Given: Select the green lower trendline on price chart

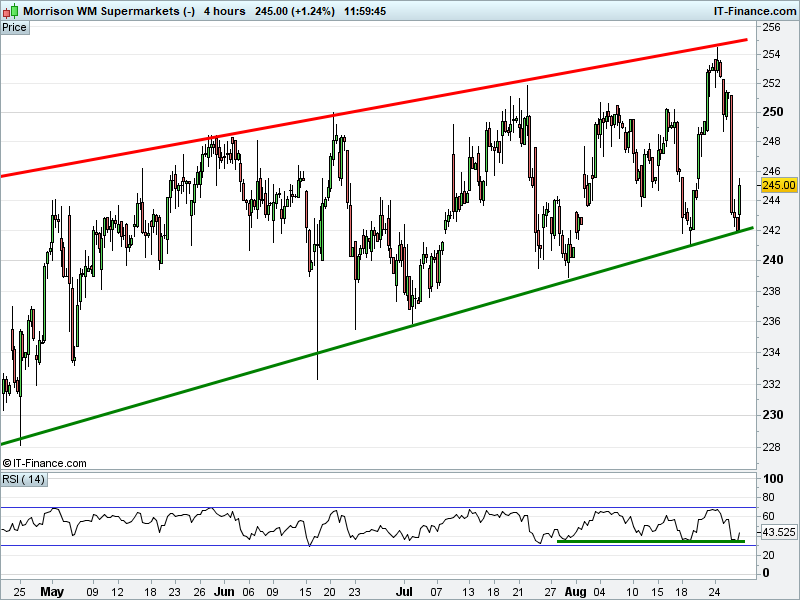Looking at the screenshot, I should [377, 336].
